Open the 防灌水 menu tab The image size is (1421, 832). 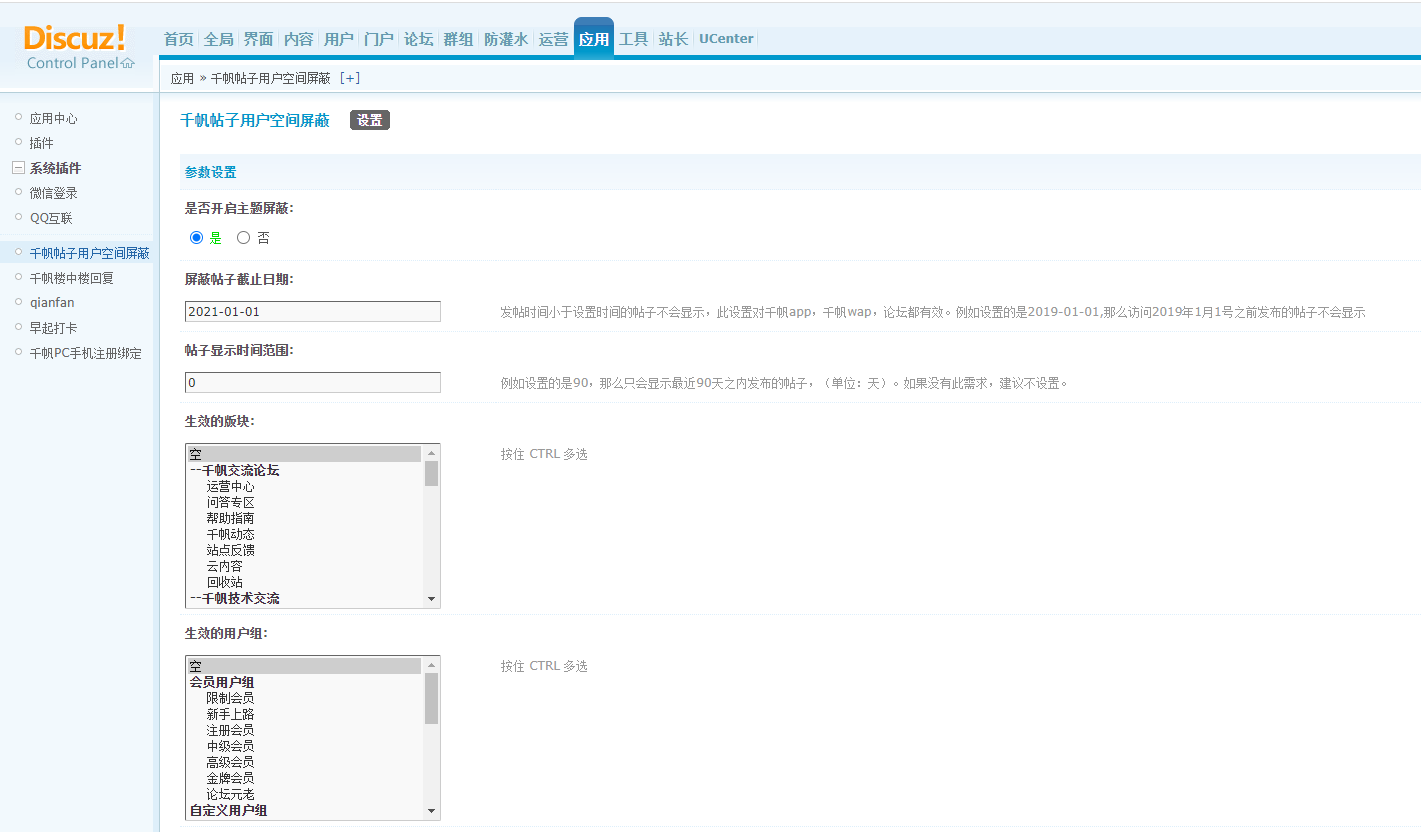point(506,39)
